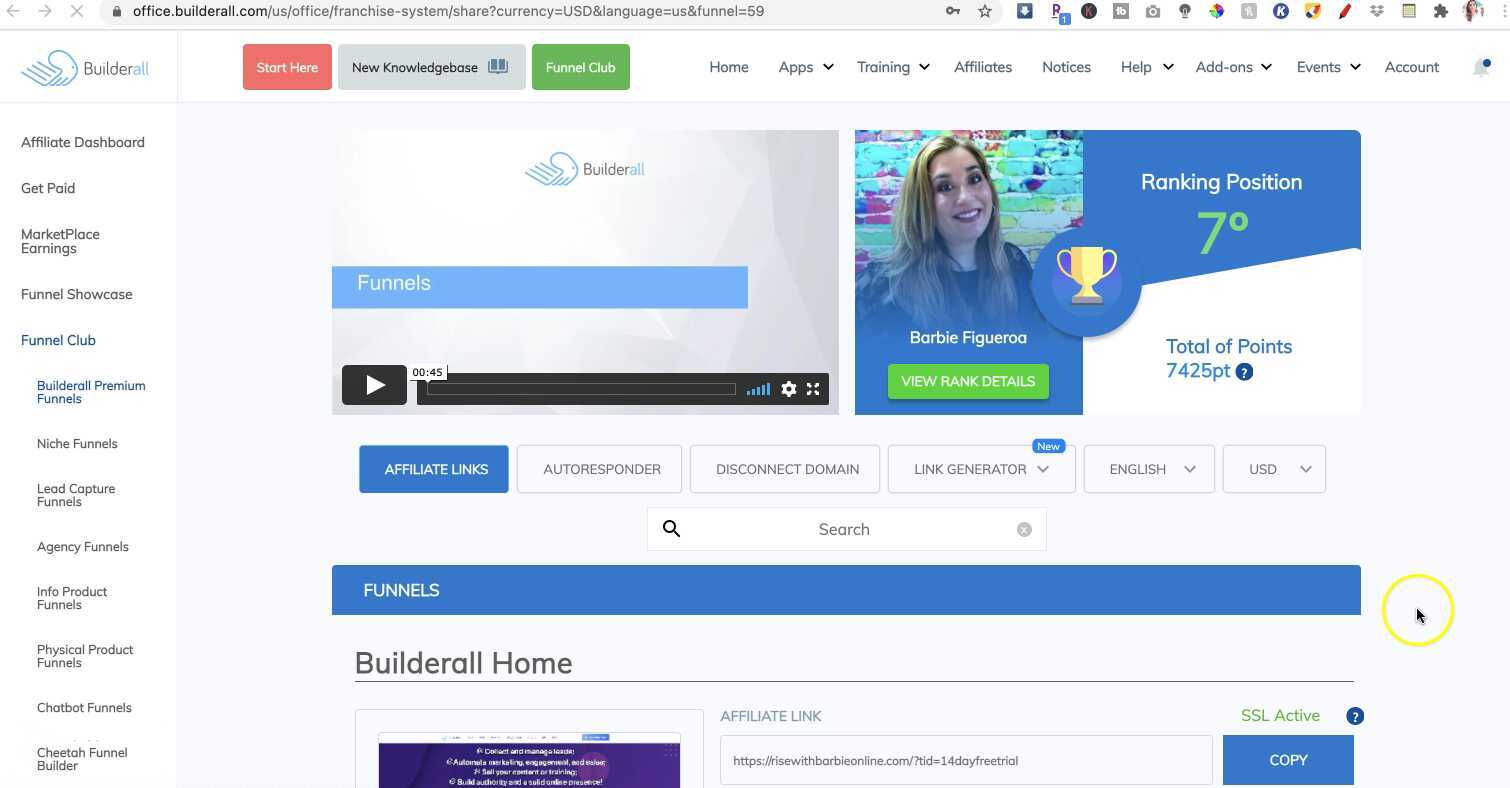Open Funnel Club from the top bar

(x=580, y=67)
